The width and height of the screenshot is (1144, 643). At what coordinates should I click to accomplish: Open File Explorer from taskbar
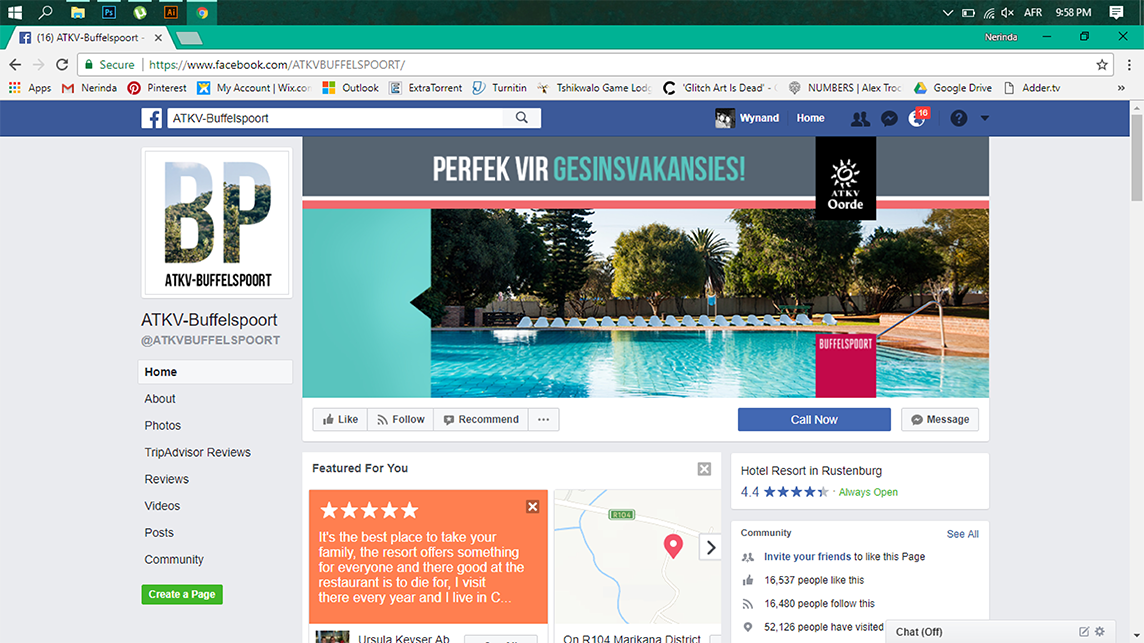pos(77,12)
